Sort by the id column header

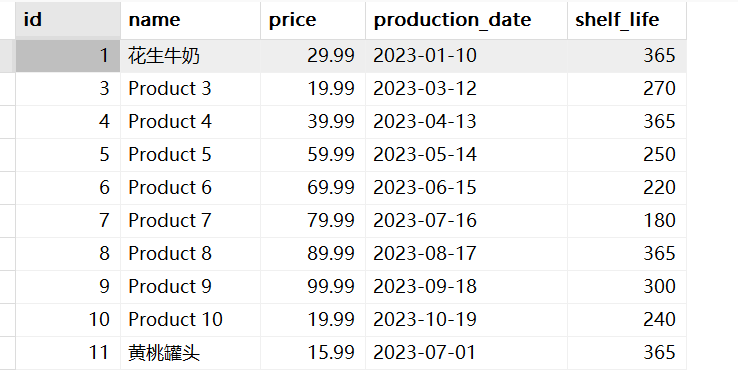68,20
